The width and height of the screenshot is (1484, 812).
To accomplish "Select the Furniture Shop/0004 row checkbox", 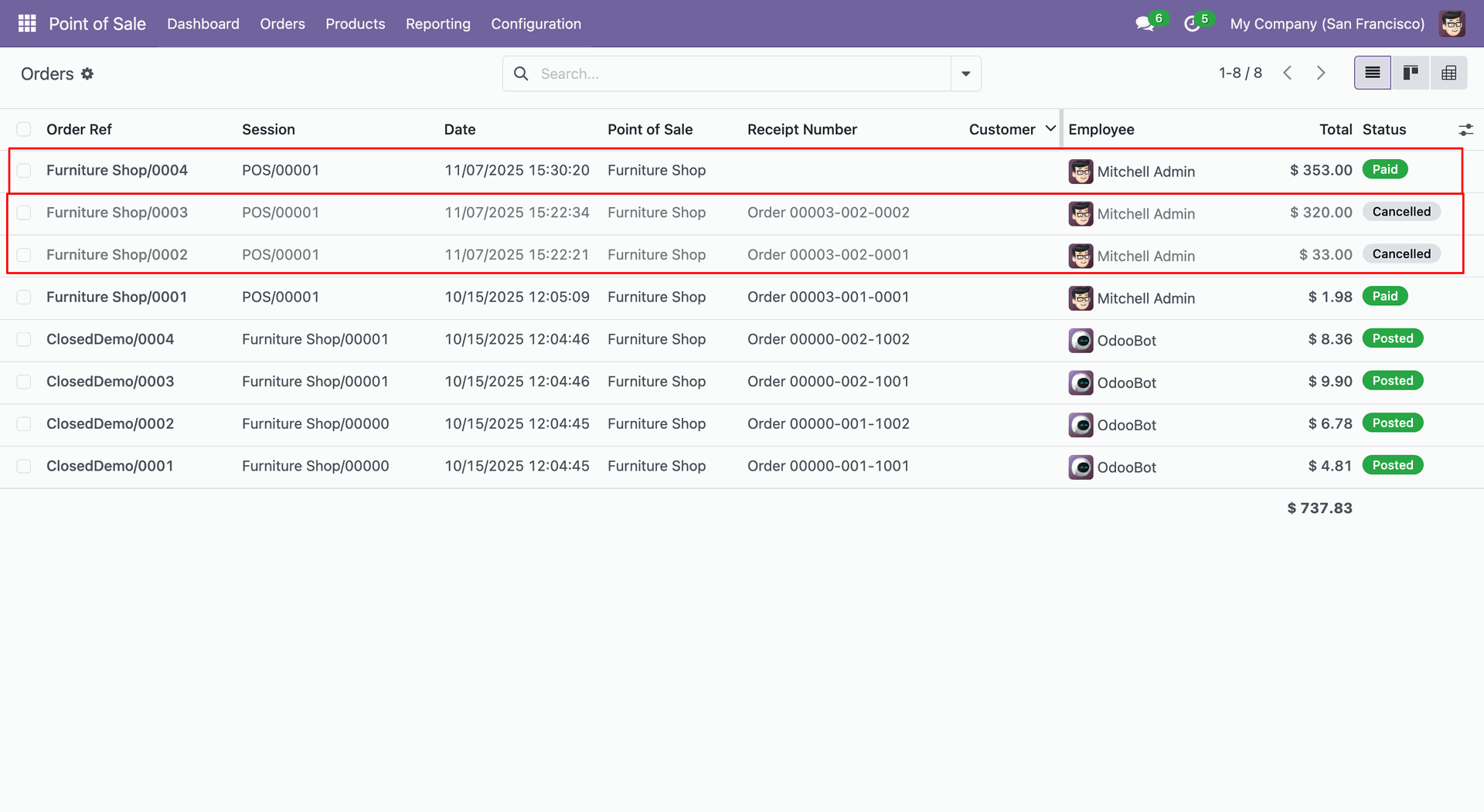I will [24, 171].
